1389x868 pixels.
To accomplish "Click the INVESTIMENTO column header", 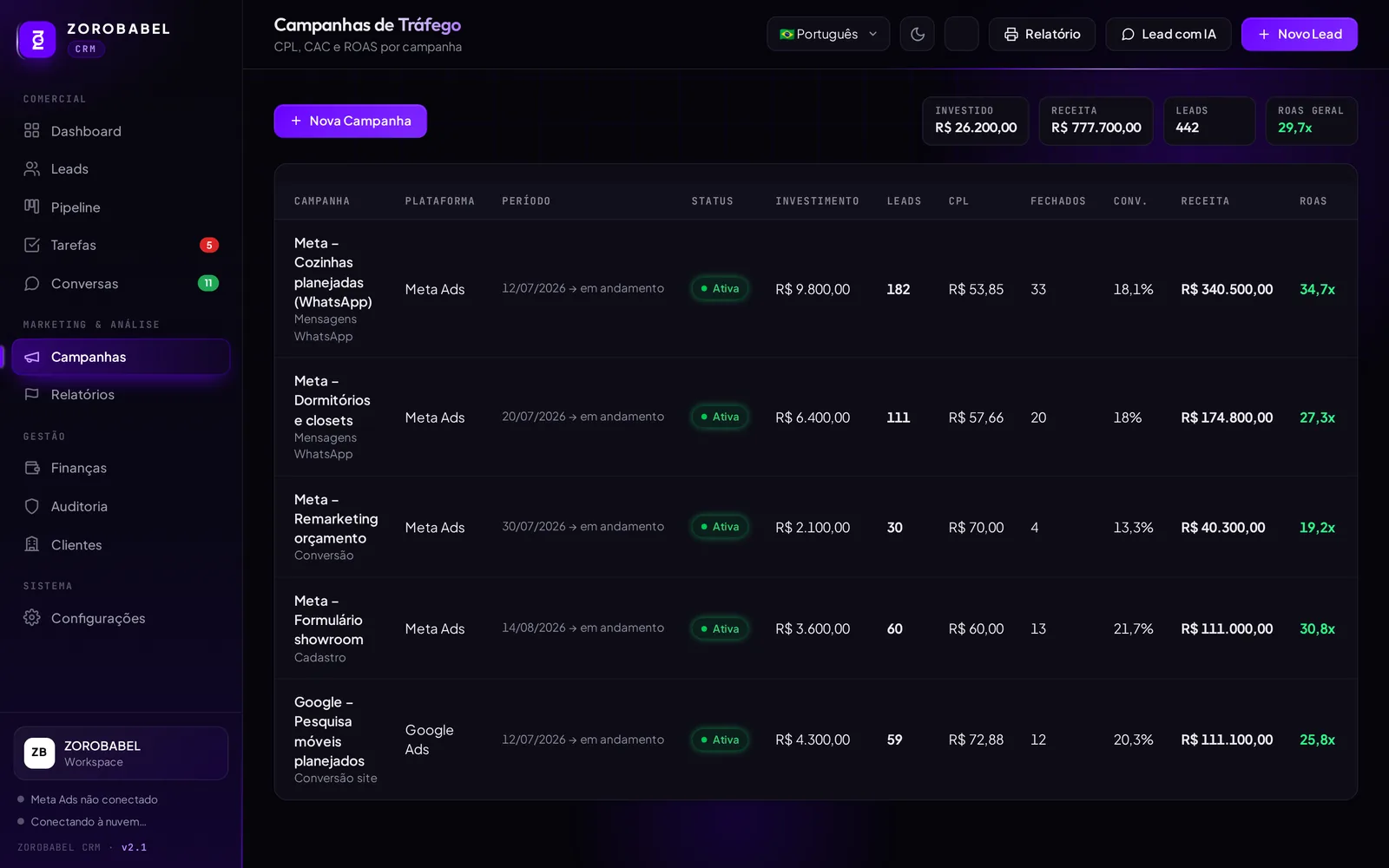I will tap(817, 201).
